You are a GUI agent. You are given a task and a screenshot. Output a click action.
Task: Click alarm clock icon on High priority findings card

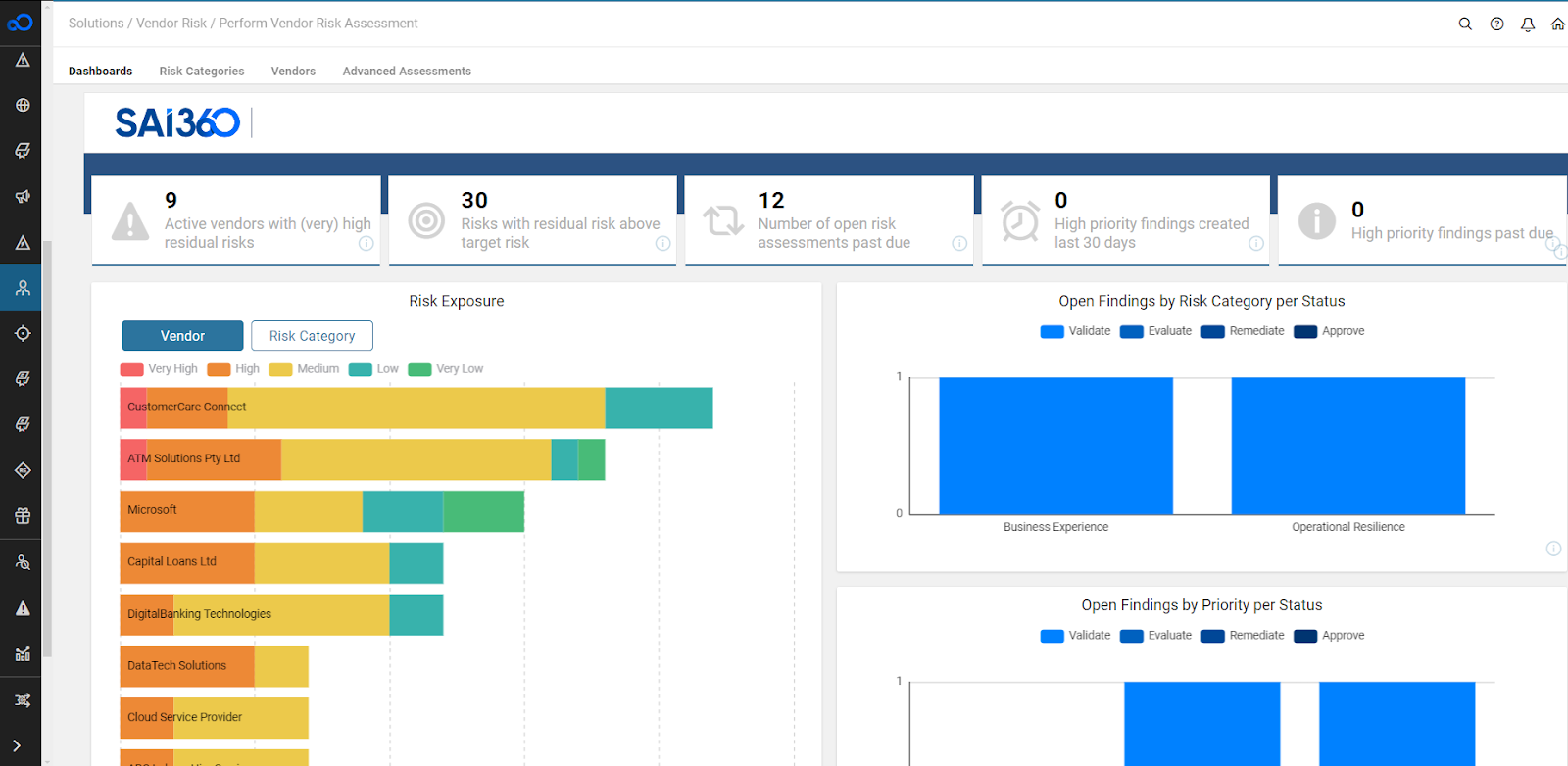pyautogui.click(x=1020, y=221)
